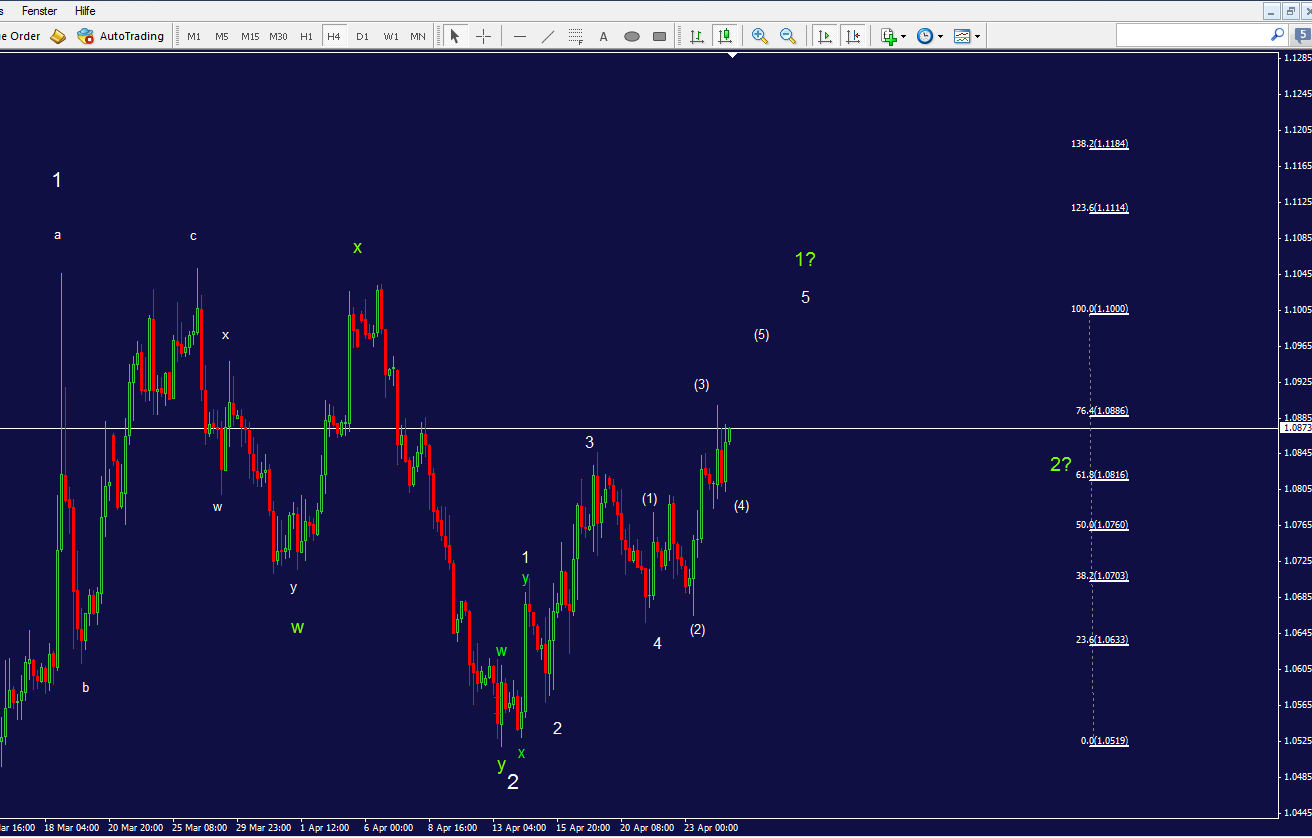This screenshot has width=1312, height=838.
Task: Enable automatic chart scrolling
Action: [824, 36]
